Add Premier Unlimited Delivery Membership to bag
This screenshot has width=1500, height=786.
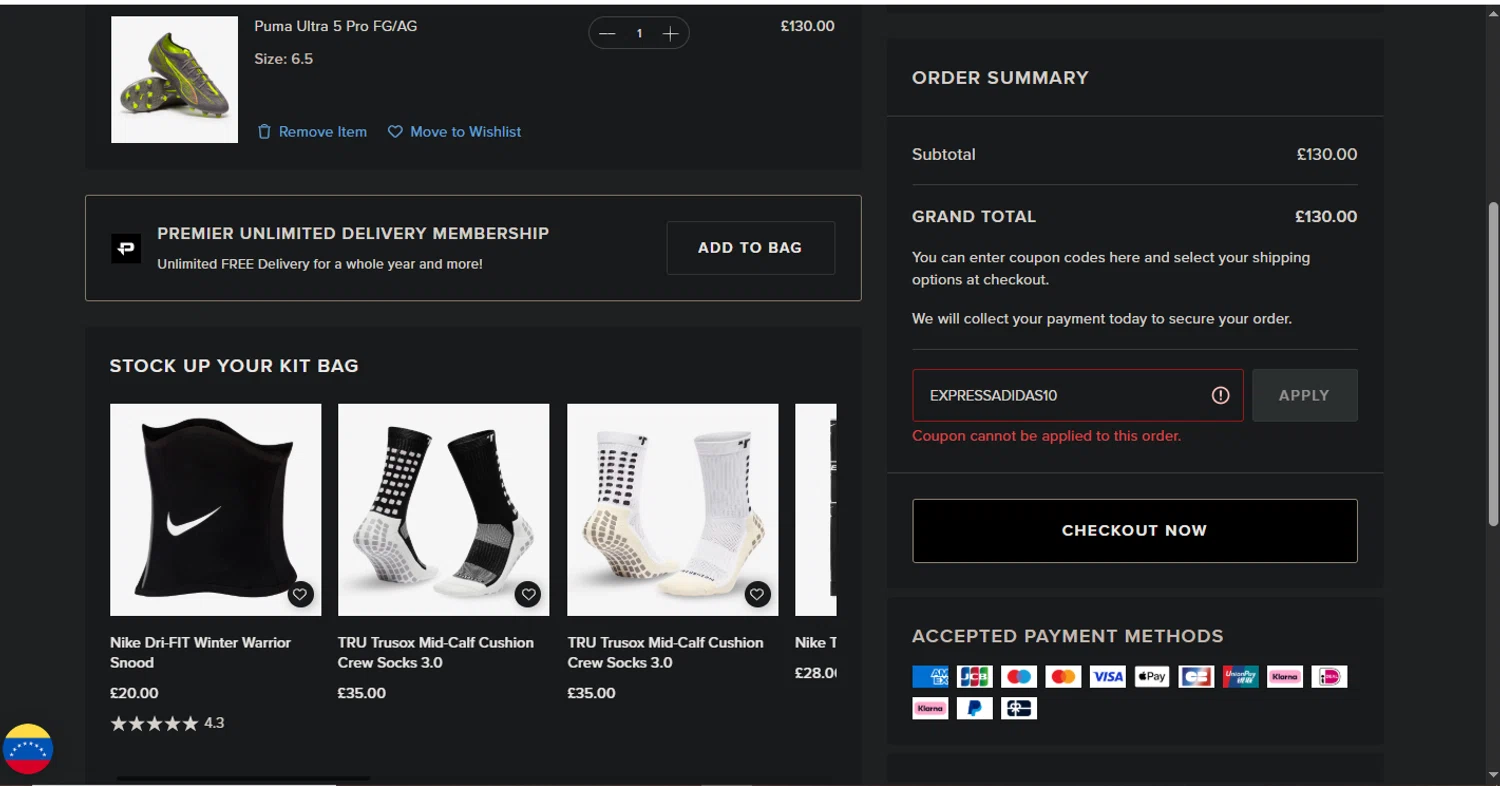pyautogui.click(x=750, y=248)
